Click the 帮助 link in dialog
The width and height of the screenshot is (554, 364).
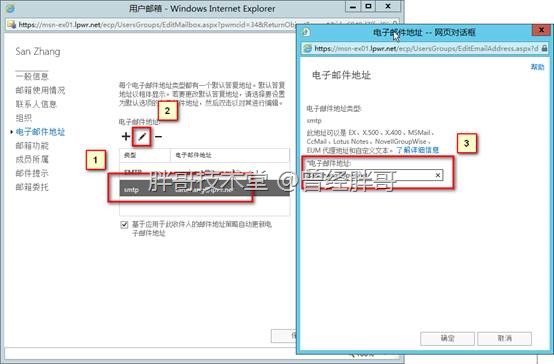[x=537, y=67]
